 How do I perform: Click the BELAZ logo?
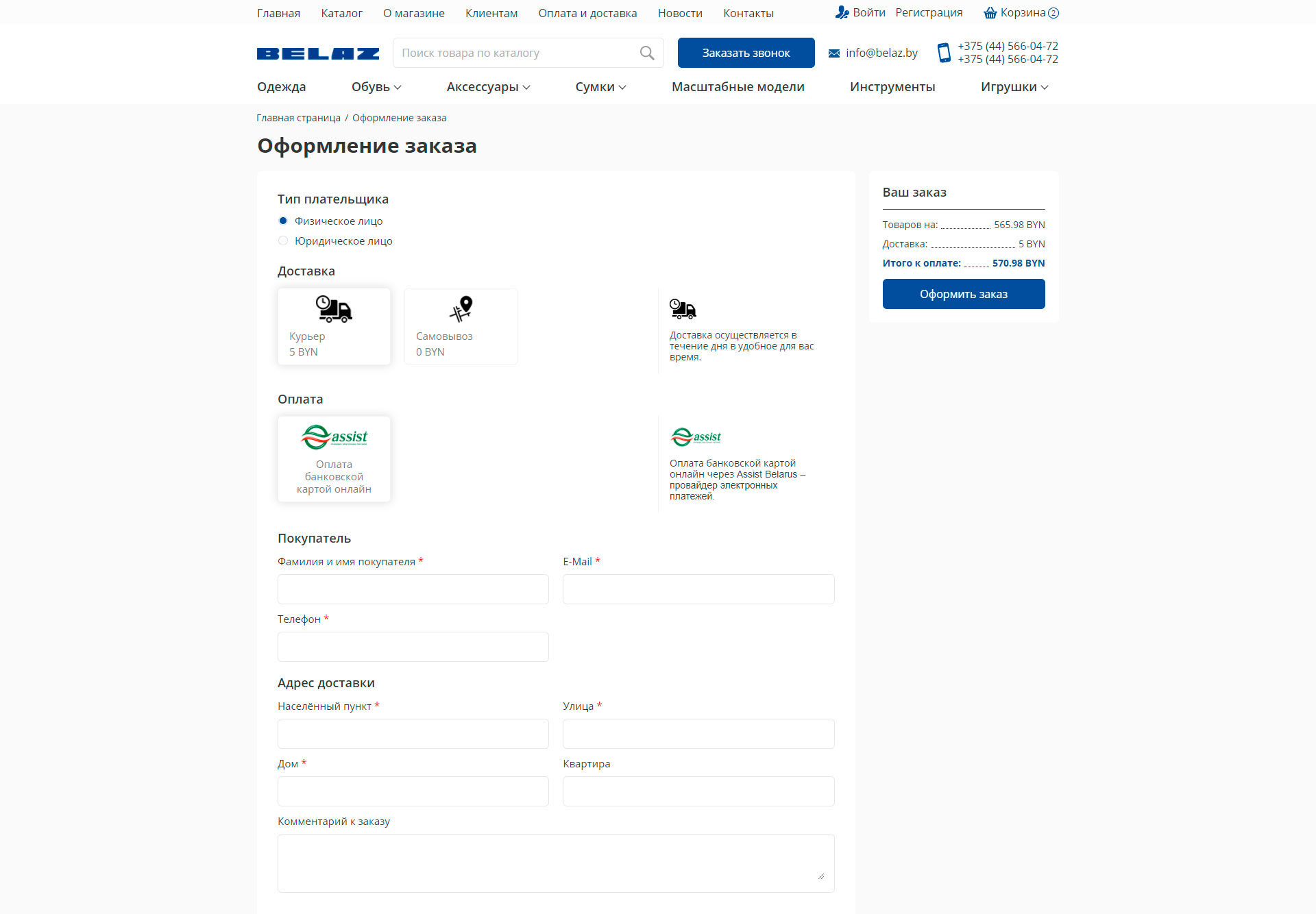[317, 53]
